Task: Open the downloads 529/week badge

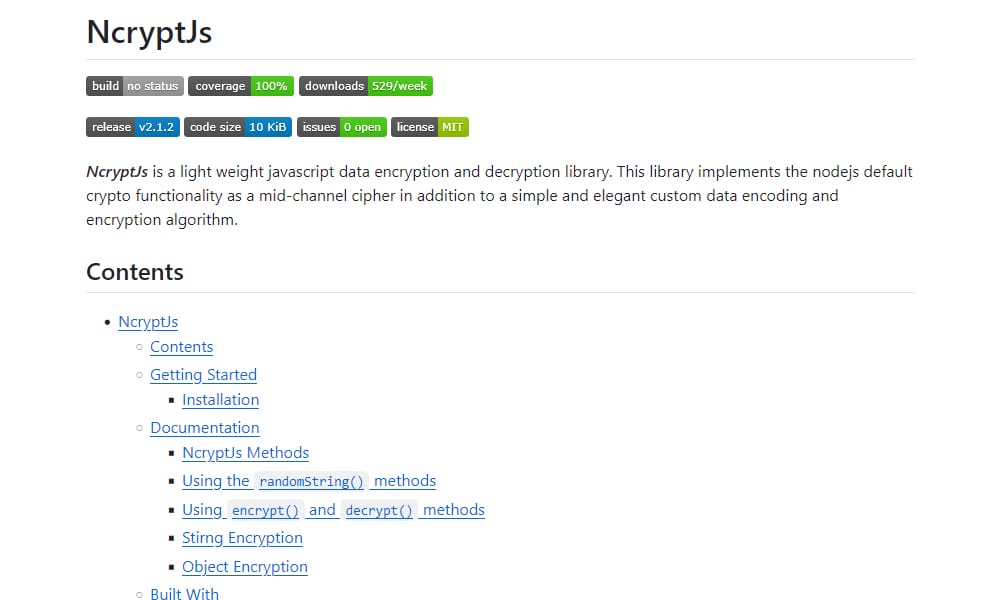Action: coord(365,86)
